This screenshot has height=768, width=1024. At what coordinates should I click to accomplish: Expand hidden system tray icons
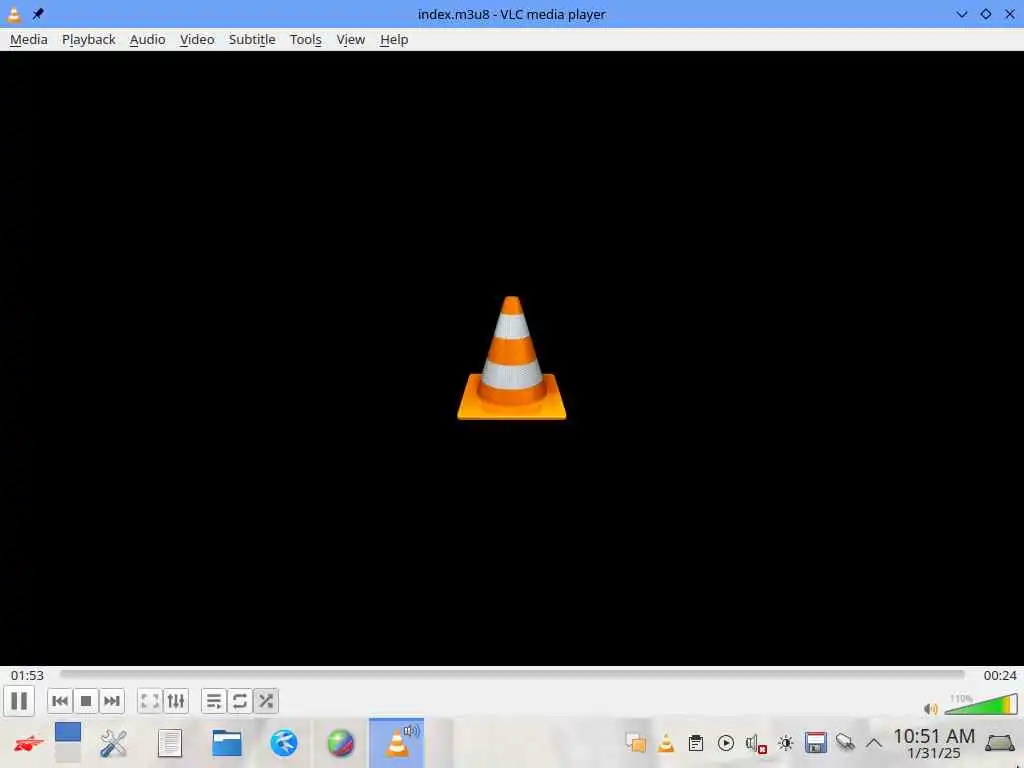click(874, 743)
